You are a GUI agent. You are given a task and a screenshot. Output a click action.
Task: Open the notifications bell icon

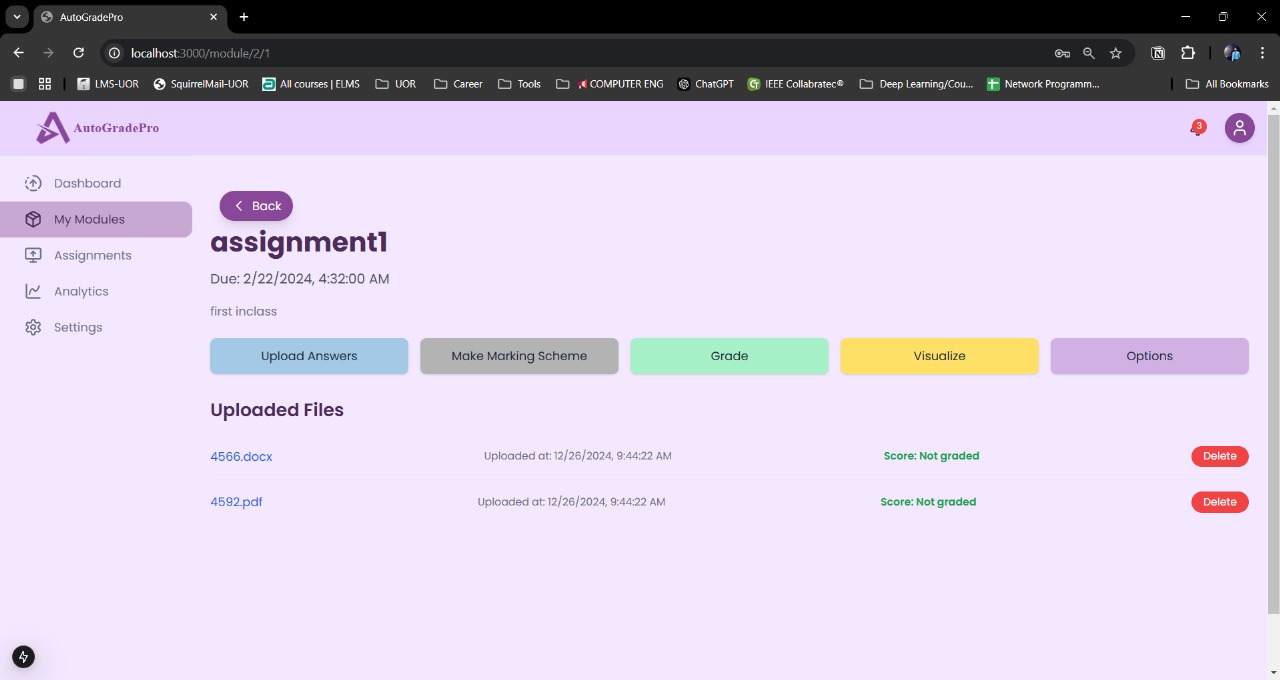point(1197,128)
